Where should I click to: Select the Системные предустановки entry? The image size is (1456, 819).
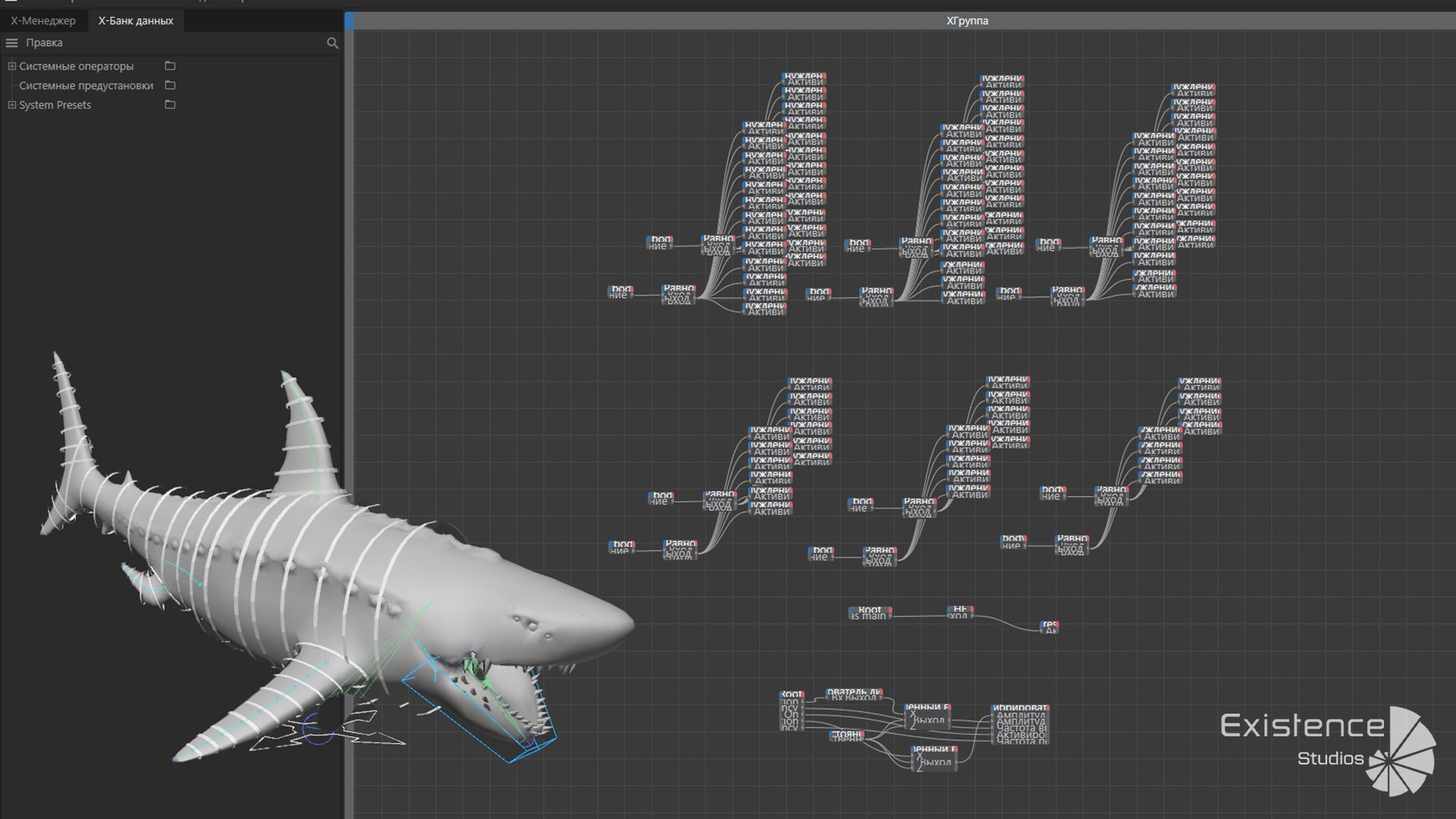coord(86,86)
